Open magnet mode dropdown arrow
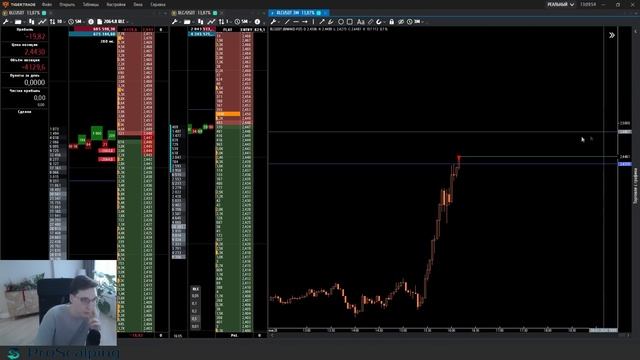640x360 pixels. [384, 22]
